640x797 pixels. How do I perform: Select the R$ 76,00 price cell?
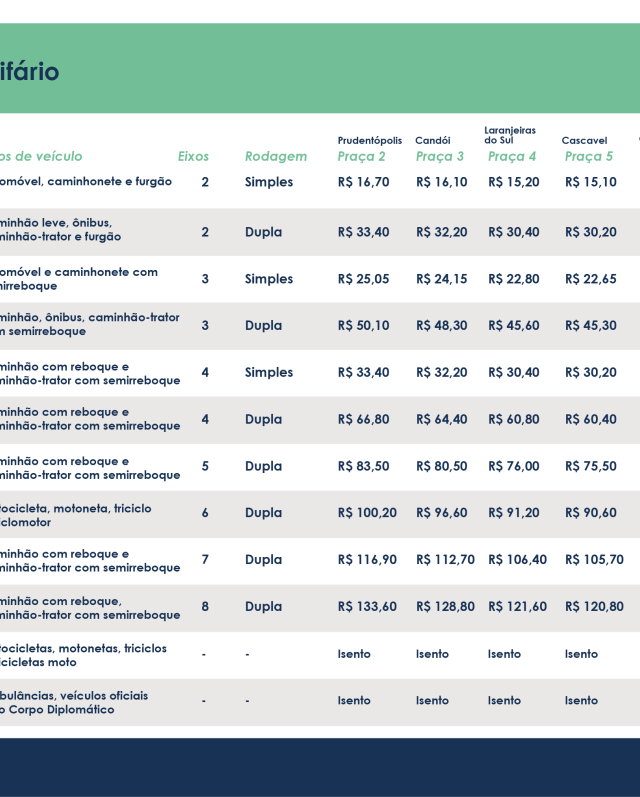click(513, 467)
